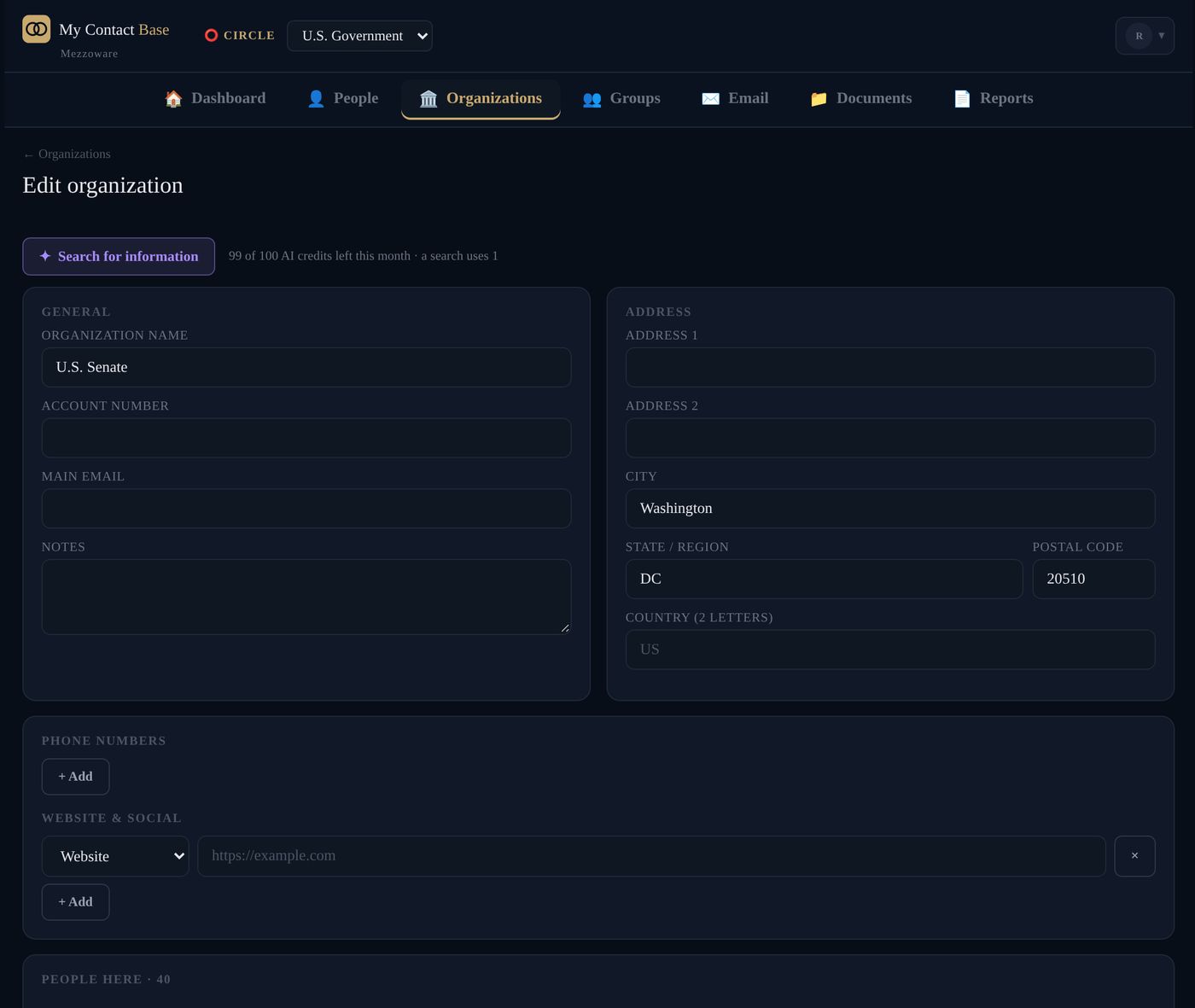Focus the Country two-letter field
1195x1008 pixels.
point(890,650)
